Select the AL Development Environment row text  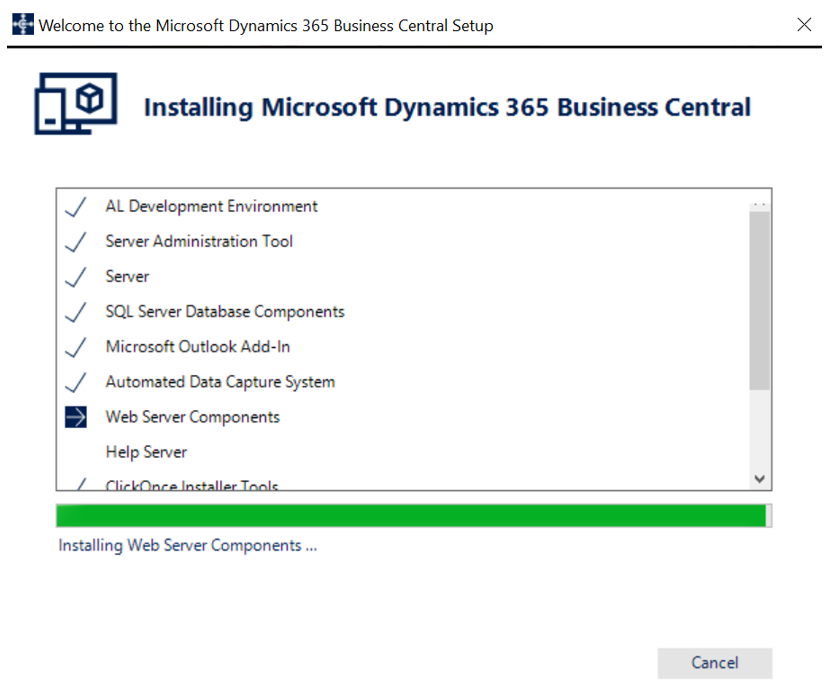[x=211, y=206]
